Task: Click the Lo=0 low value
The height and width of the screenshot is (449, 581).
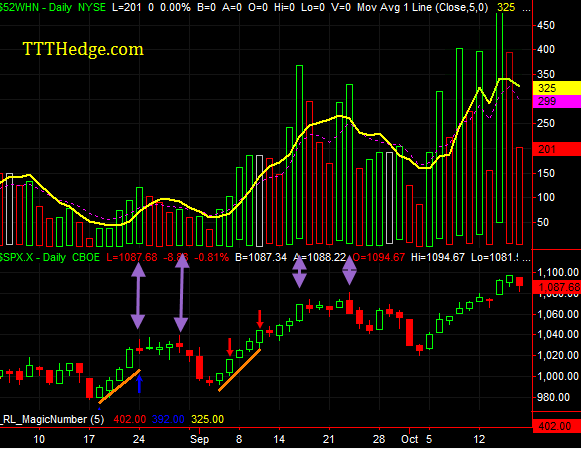Action: pos(313,7)
